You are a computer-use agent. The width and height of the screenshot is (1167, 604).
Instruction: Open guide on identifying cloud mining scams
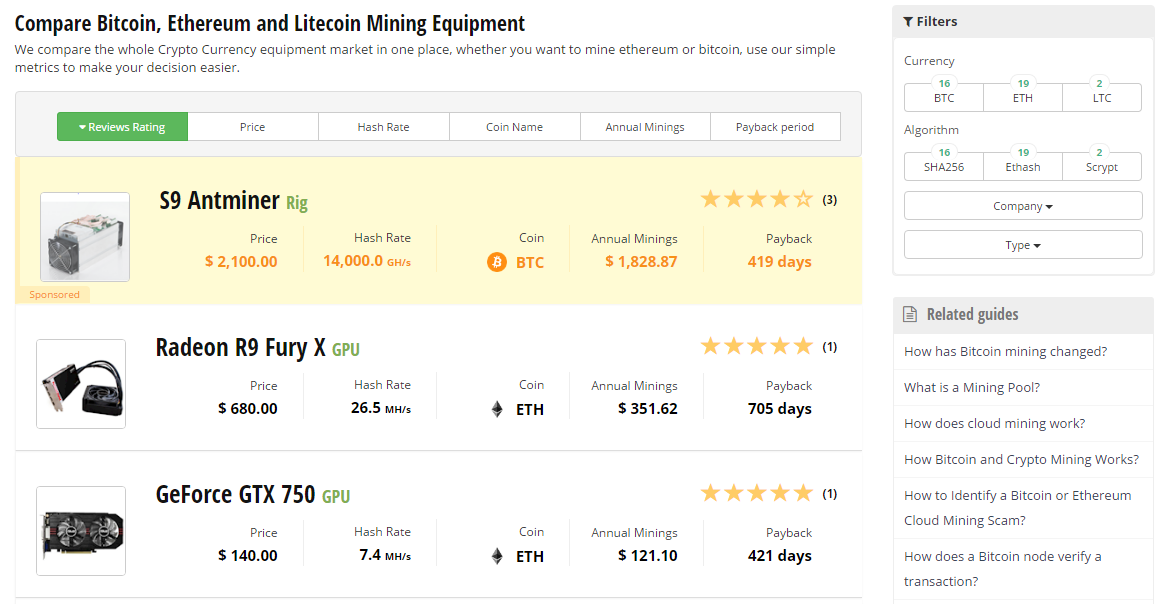1017,508
